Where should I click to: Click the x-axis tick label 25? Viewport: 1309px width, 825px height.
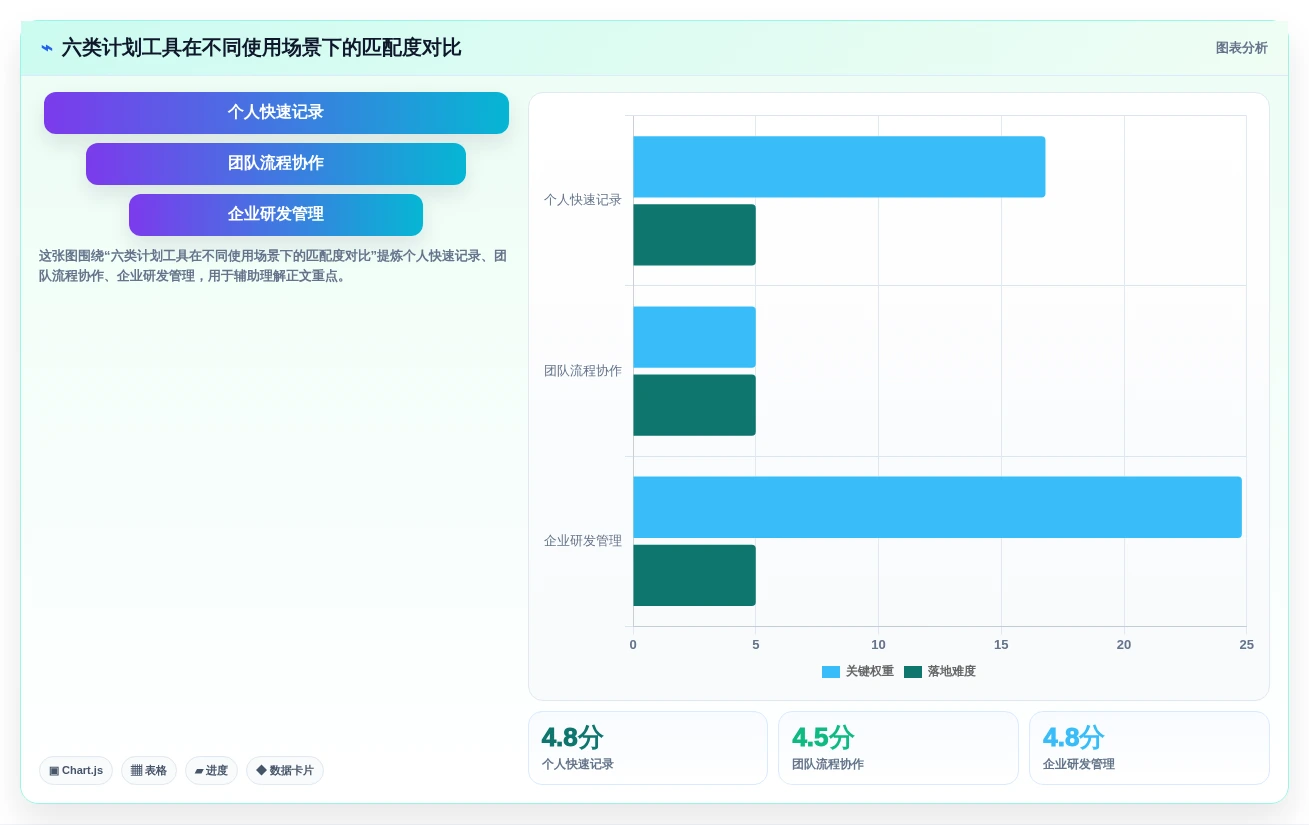point(1246,645)
